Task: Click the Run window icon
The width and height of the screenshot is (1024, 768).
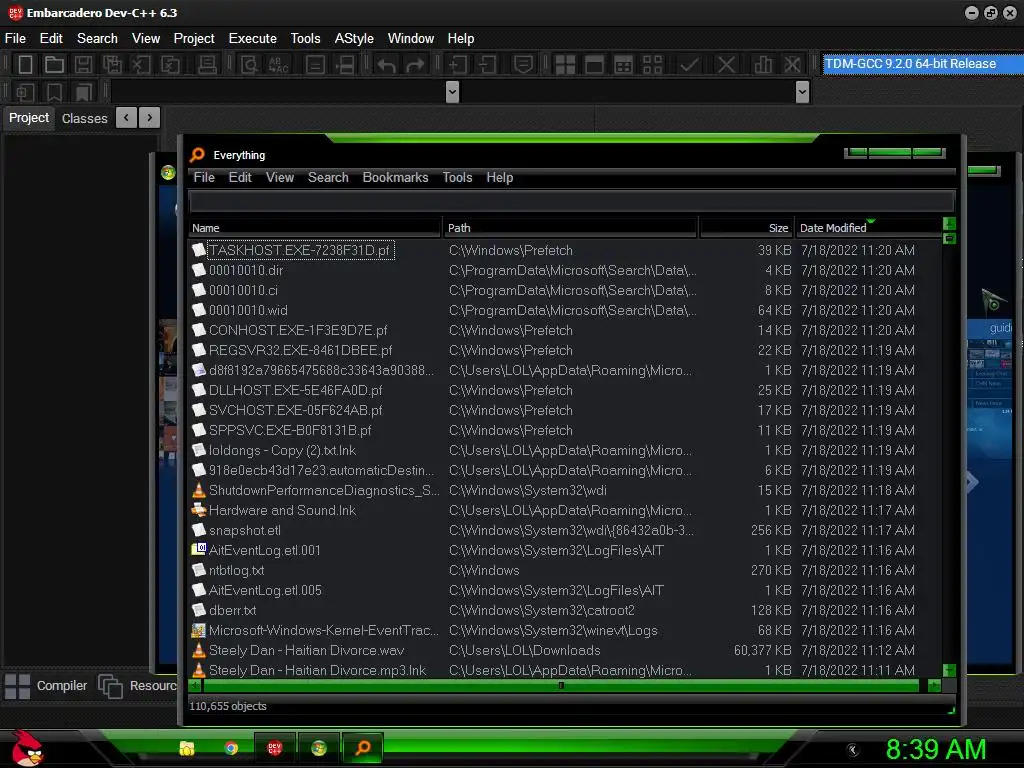Action: tap(594, 65)
